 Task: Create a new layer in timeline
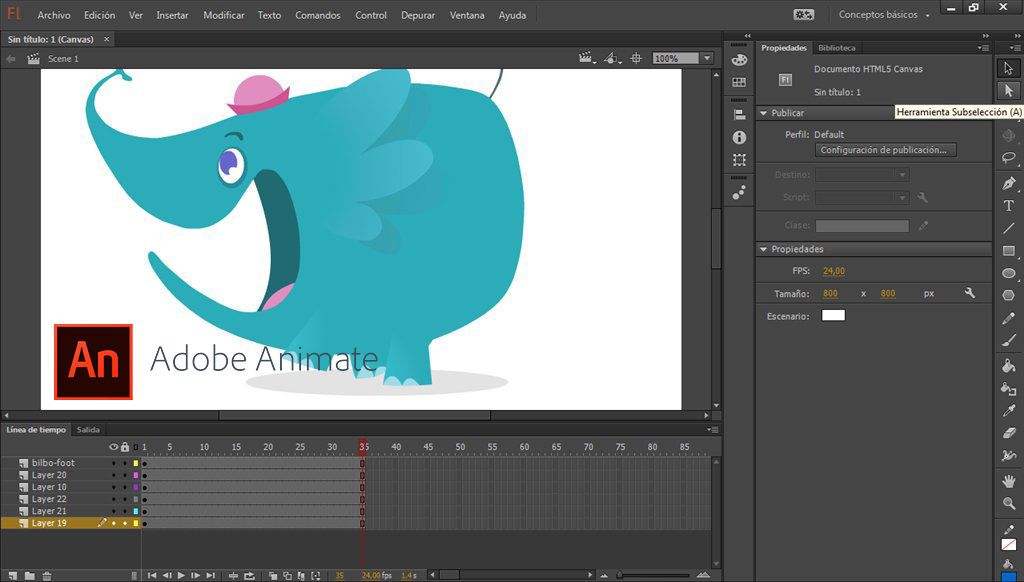14,574
